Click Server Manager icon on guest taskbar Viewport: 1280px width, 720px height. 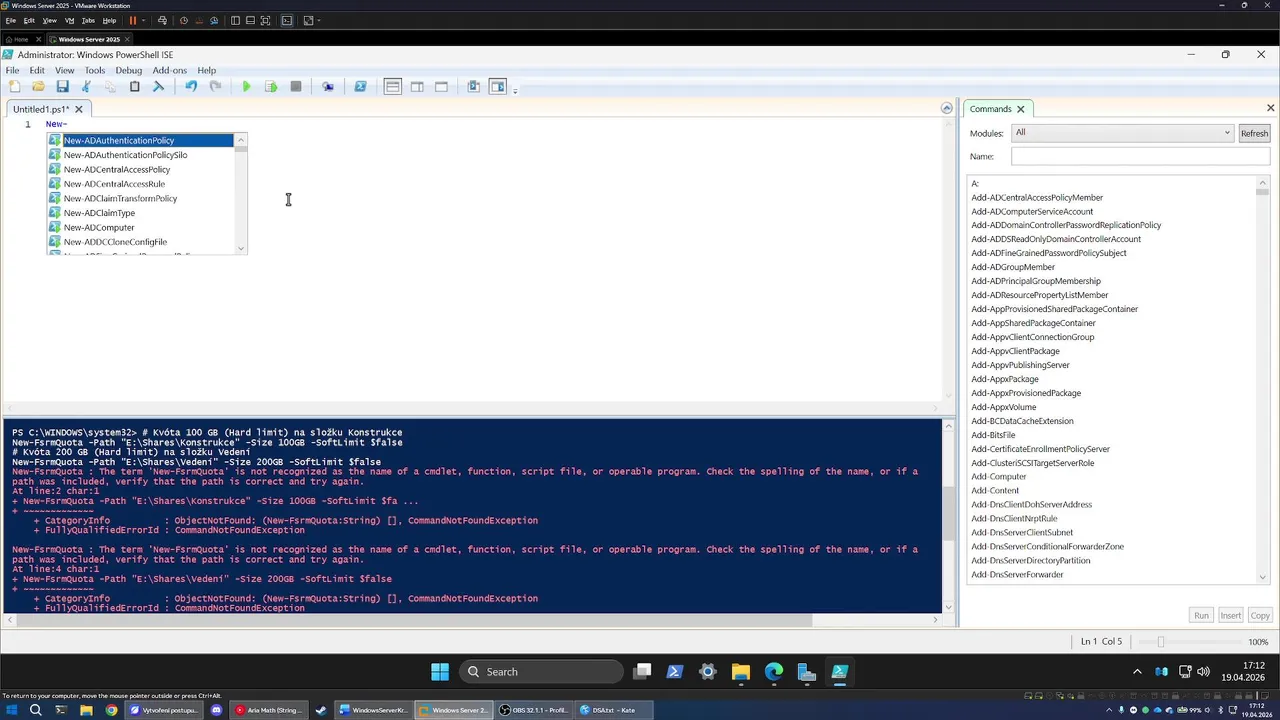[x=806, y=672]
